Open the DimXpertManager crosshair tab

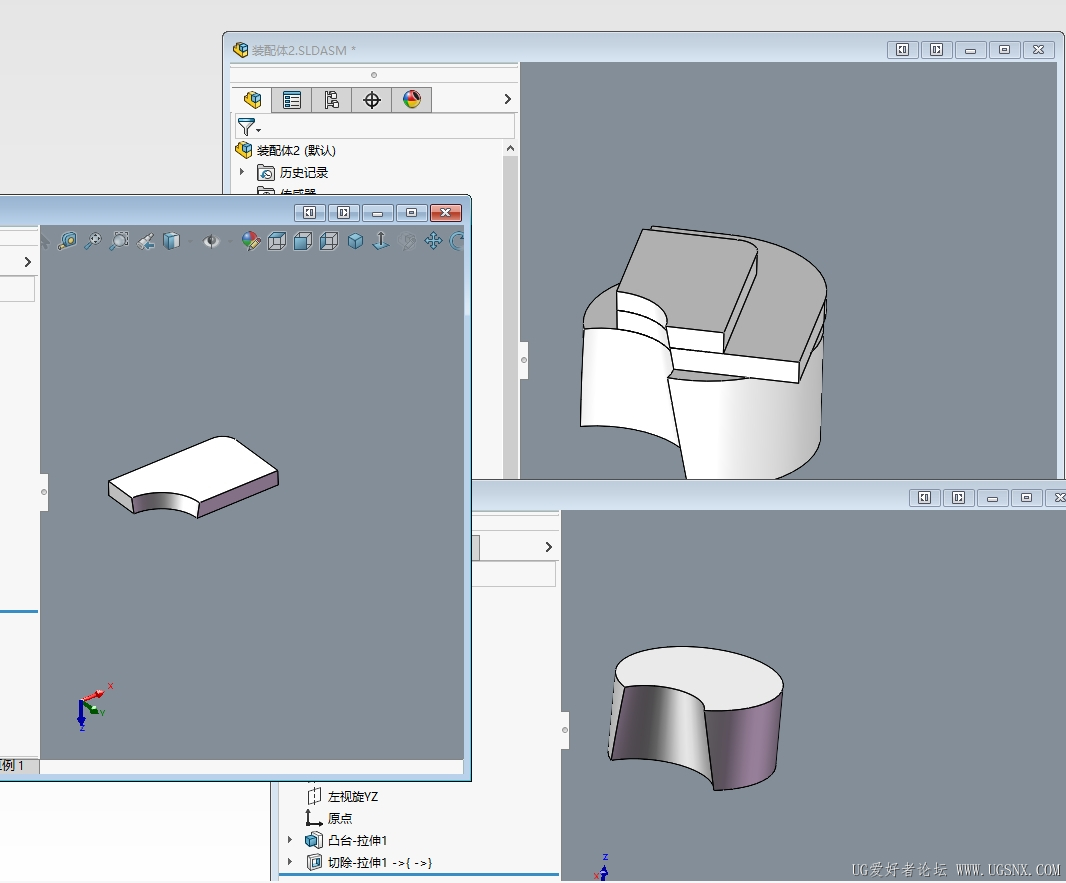(372, 100)
